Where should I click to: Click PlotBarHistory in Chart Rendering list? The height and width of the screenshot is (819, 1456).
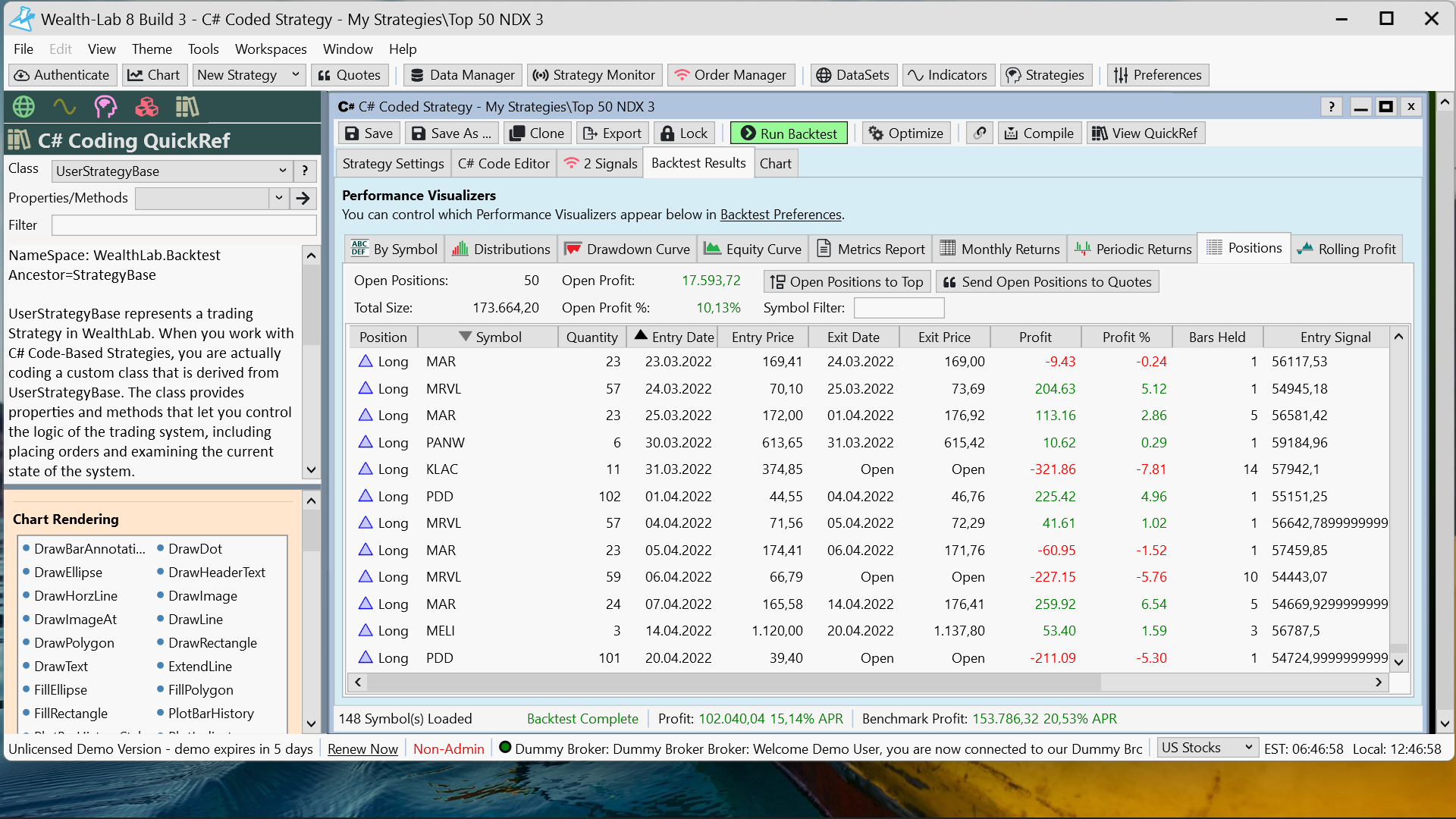point(211,714)
